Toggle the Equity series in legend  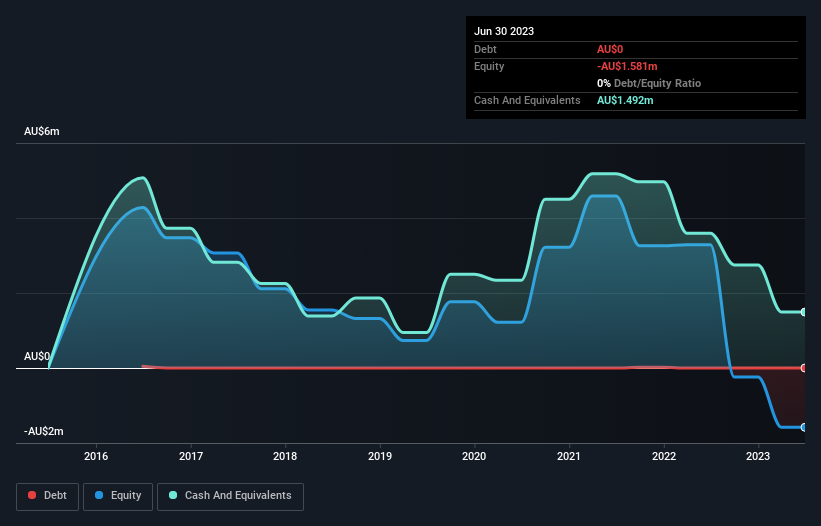pyautogui.click(x=118, y=496)
